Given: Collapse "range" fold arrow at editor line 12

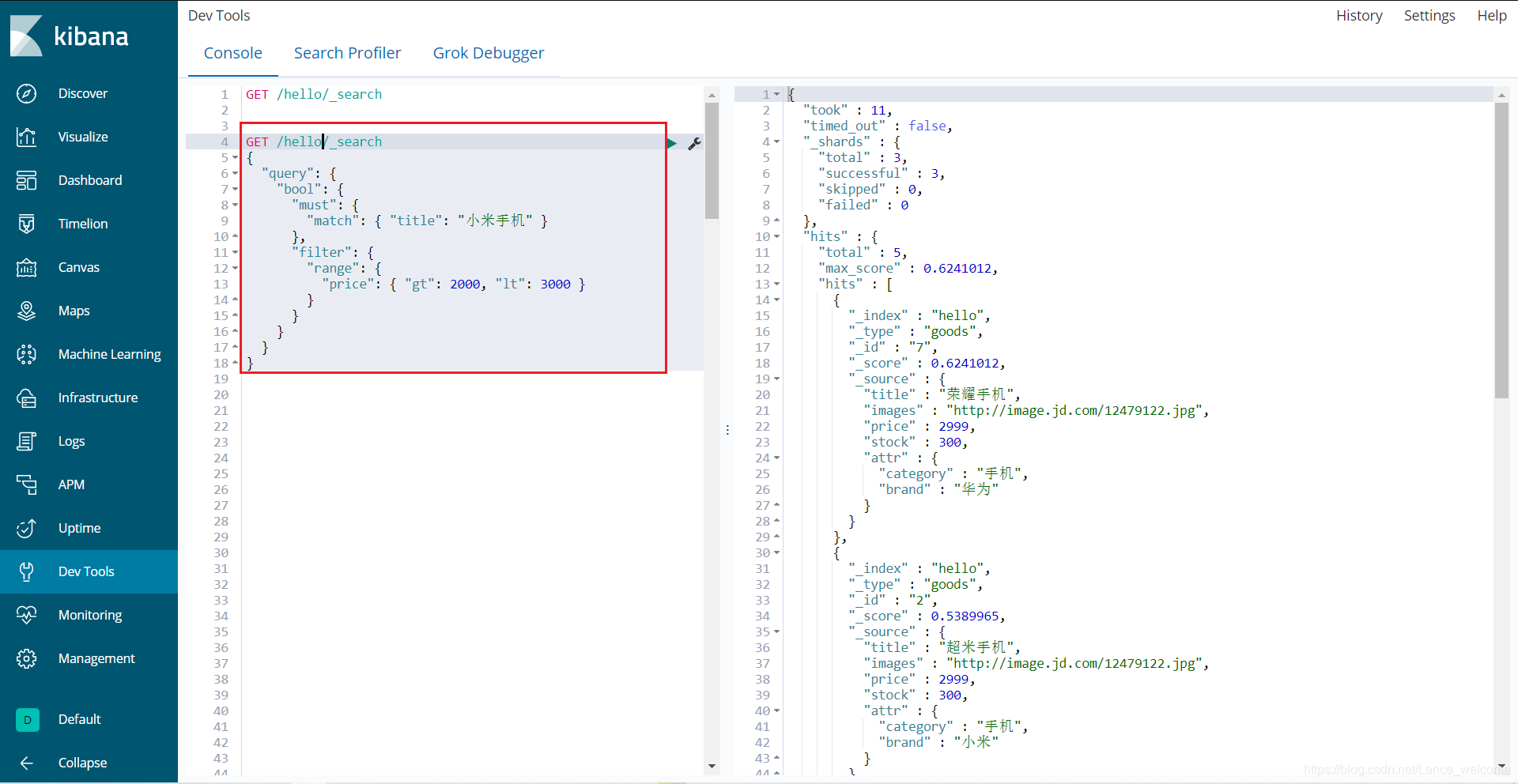Looking at the screenshot, I should click(x=235, y=268).
